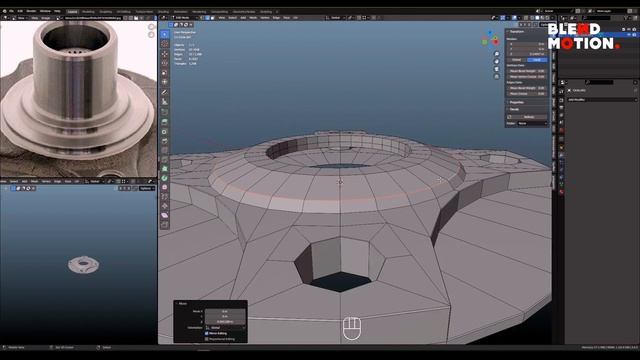Image resolution: width=640 pixels, height=360 pixels.
Task: Collapse the Transform panel section
Action: (x=515, y=31)
